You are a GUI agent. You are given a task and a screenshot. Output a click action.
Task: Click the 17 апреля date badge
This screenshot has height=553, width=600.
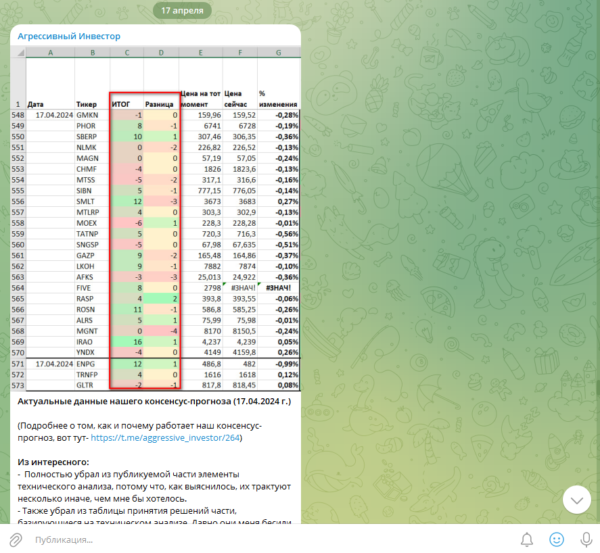[x=182, y=10]
